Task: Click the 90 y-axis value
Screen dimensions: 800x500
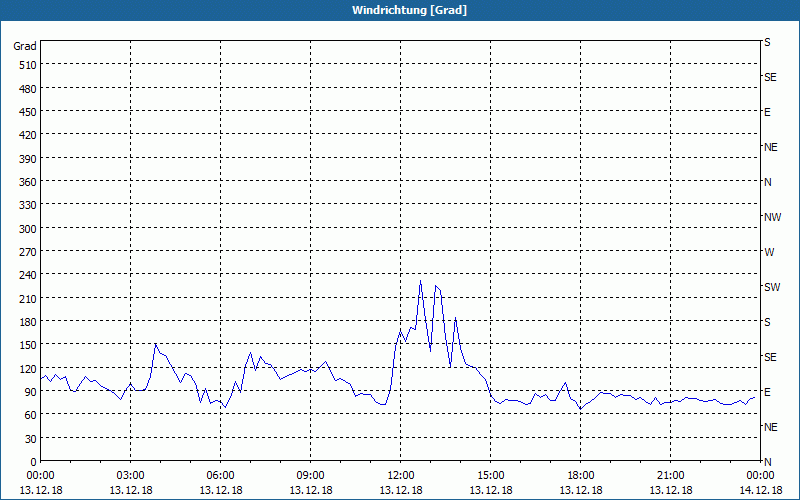Action: pos(31,392)
